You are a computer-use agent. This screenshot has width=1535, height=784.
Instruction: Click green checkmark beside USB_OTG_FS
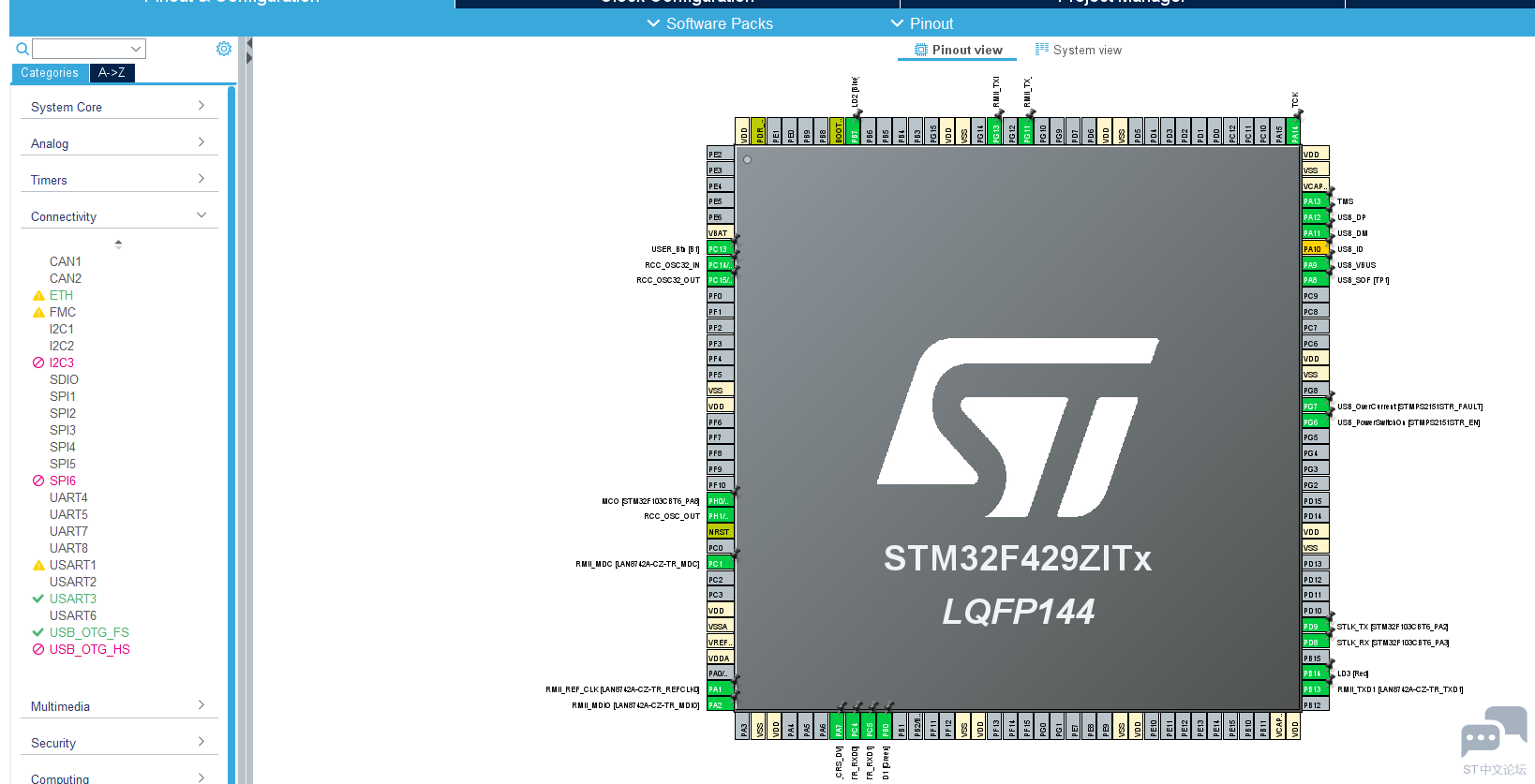click(38, 632)
